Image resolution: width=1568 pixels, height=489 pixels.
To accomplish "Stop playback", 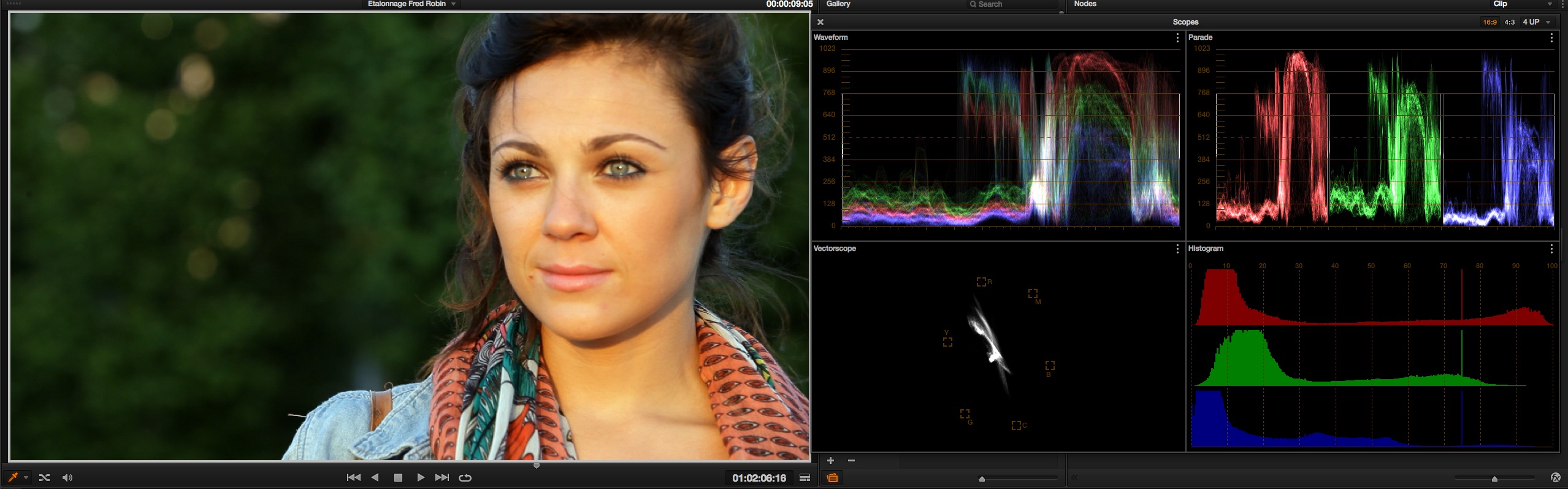I will [x=398, y=477].
